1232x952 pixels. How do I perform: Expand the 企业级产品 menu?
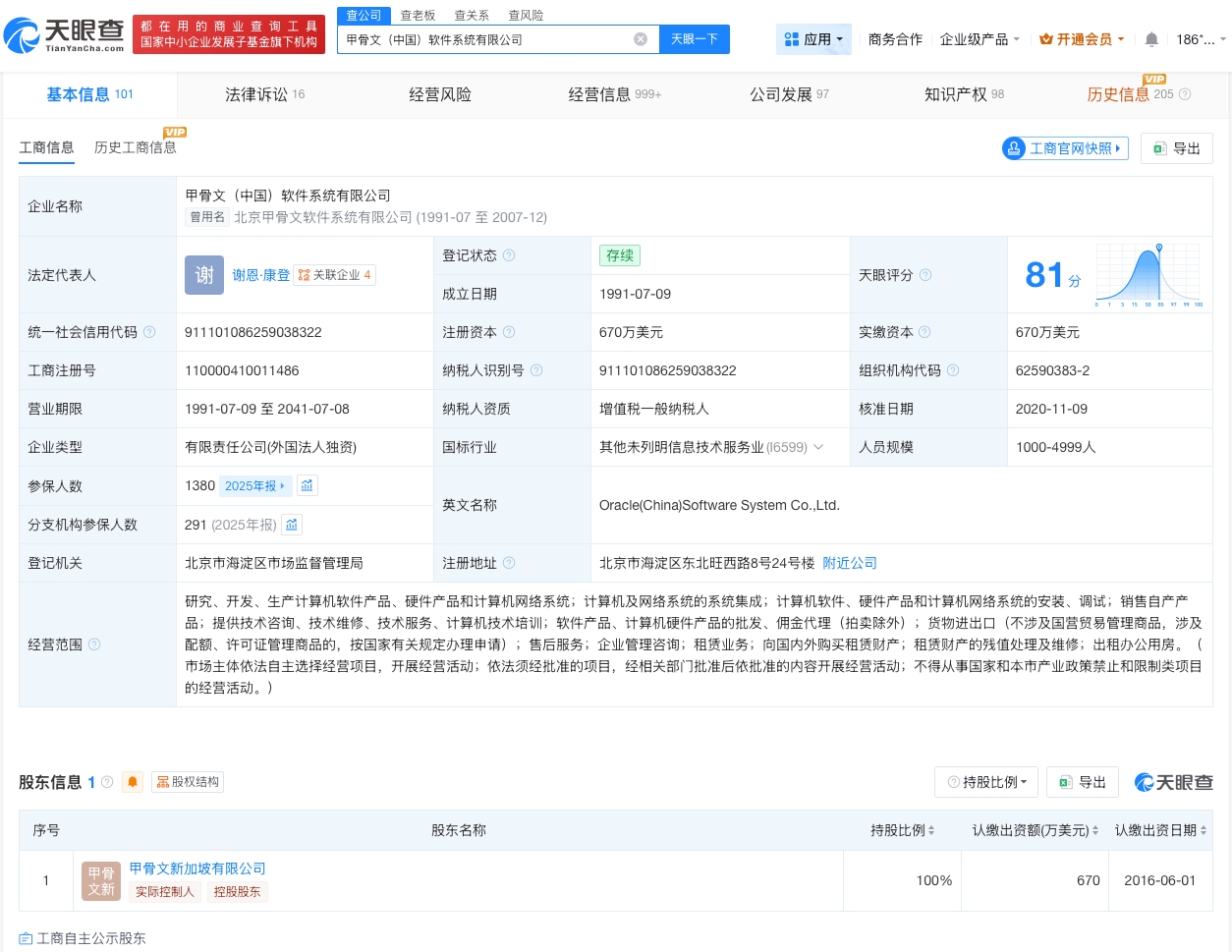click(980, 39)
